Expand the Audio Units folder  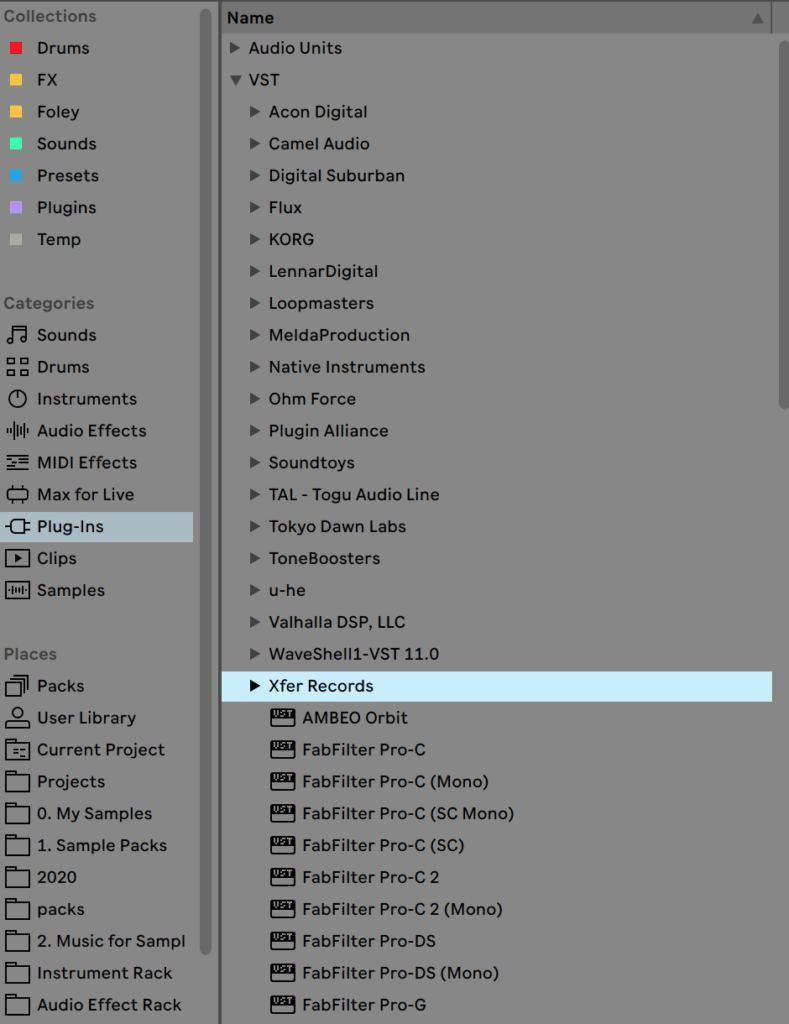(x=235, y=48)
